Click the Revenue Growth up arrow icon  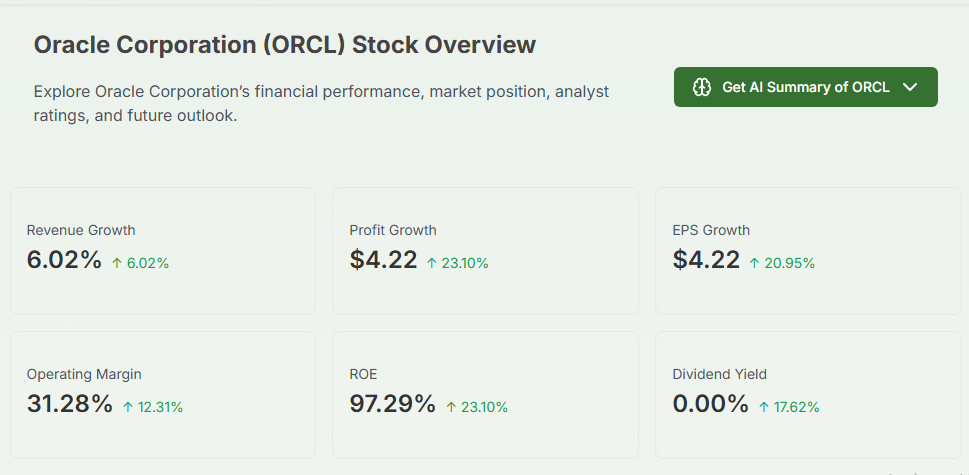pos(117,263)
